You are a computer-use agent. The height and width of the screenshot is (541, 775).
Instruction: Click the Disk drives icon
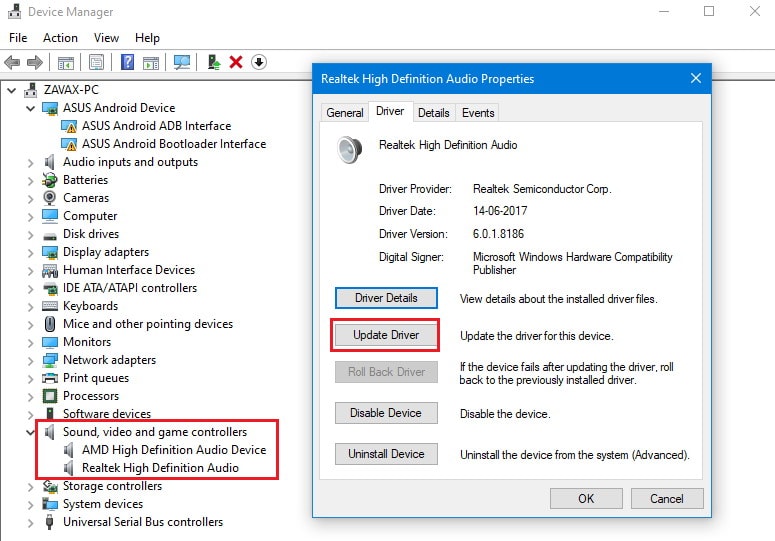click(50, 235)
